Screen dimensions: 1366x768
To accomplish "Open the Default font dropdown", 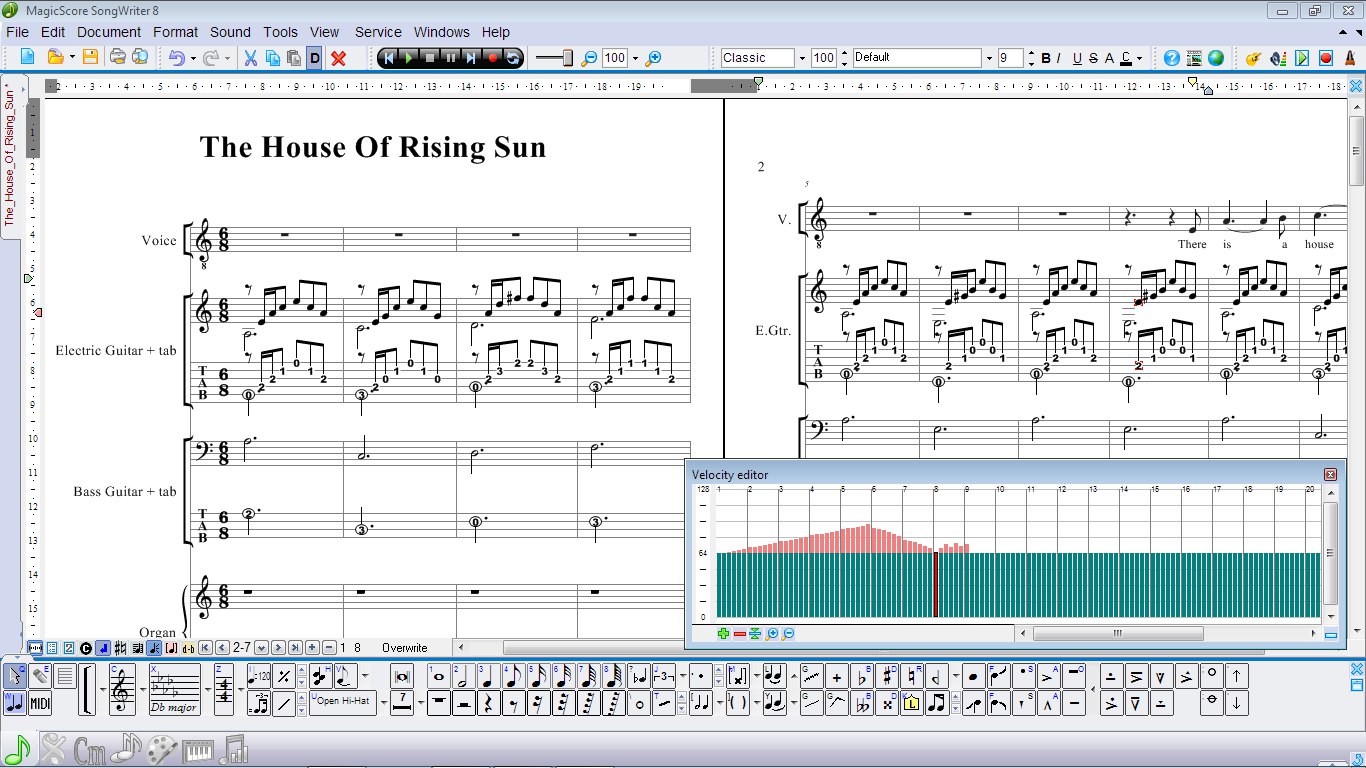I will coord(988,58).
